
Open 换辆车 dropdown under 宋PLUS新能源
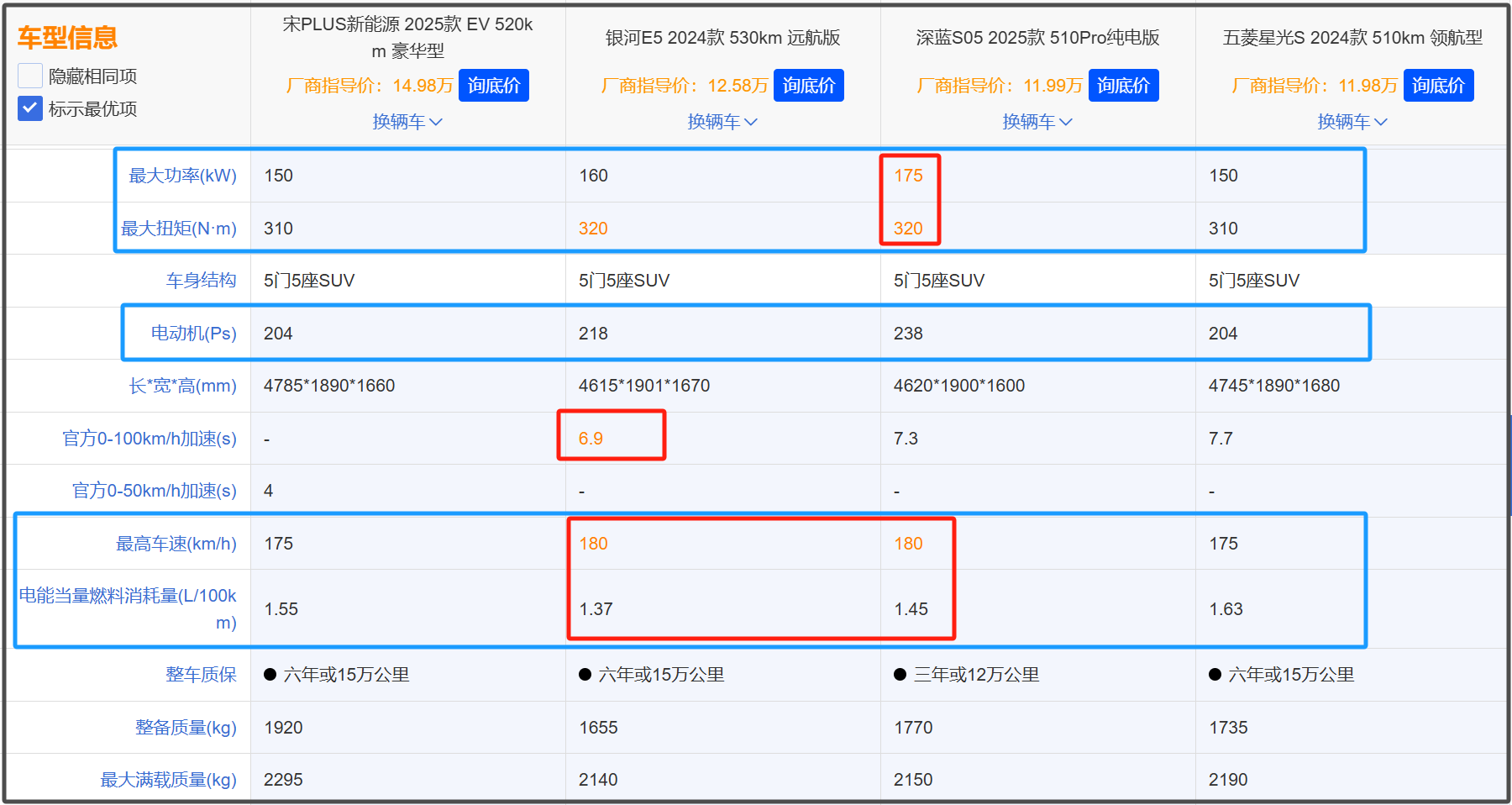pos(407,122)
